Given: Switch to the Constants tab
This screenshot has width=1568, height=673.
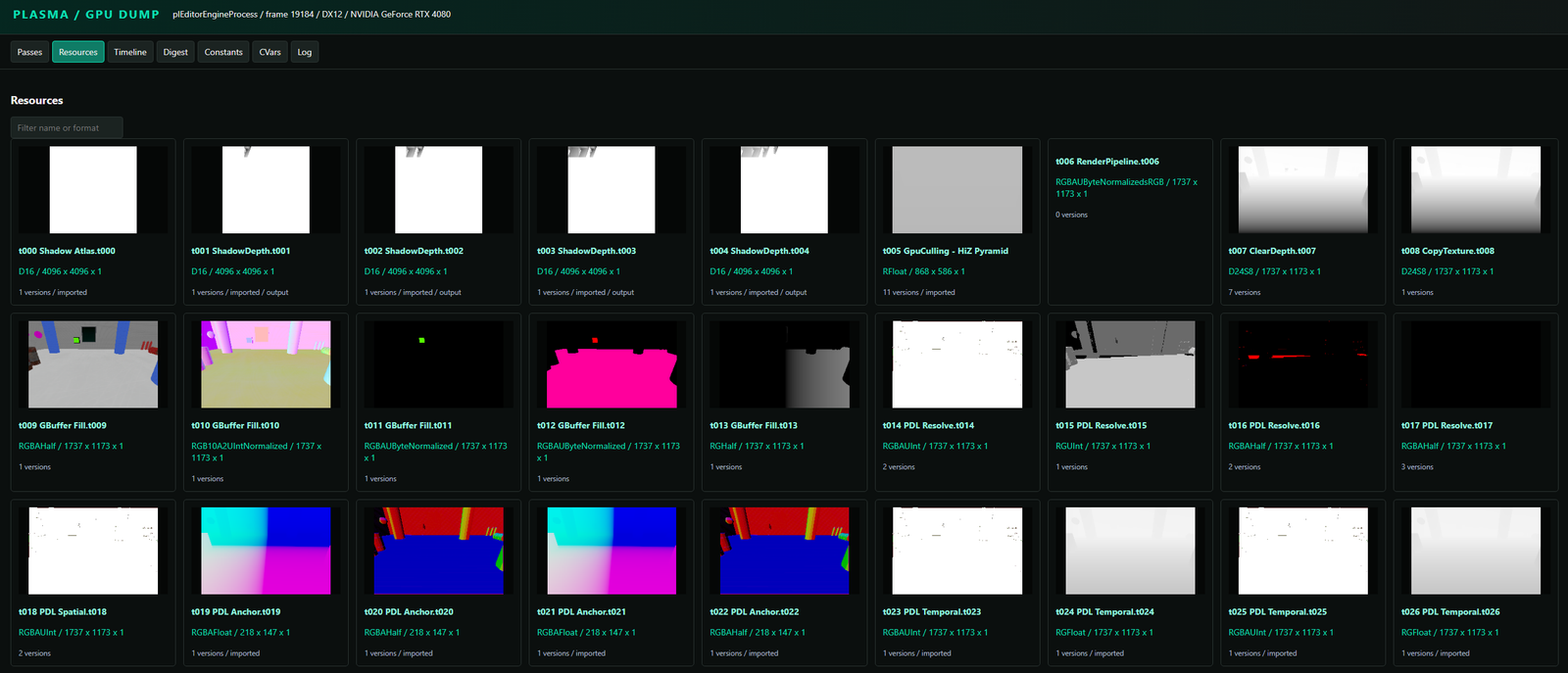Looking at the screenshot, I should click(x=223, y=52).
